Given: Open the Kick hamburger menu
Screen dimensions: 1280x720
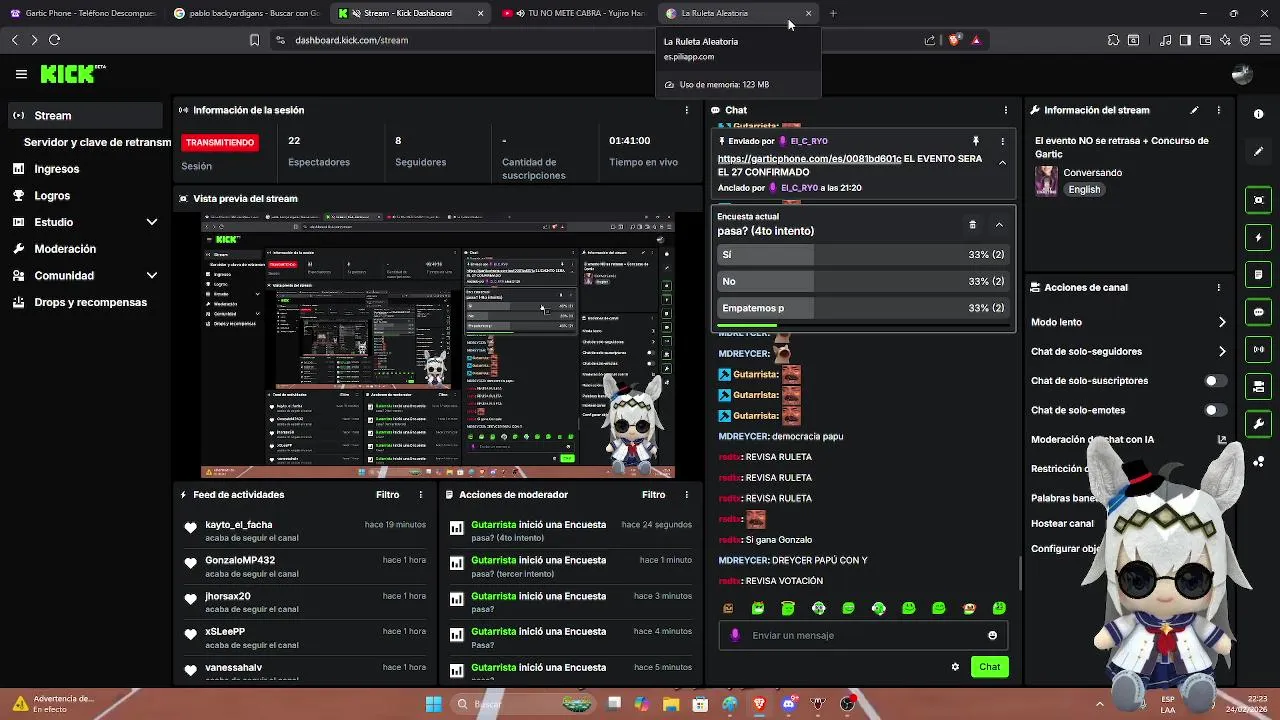Looking at the screenshot, I should (21, 74).
